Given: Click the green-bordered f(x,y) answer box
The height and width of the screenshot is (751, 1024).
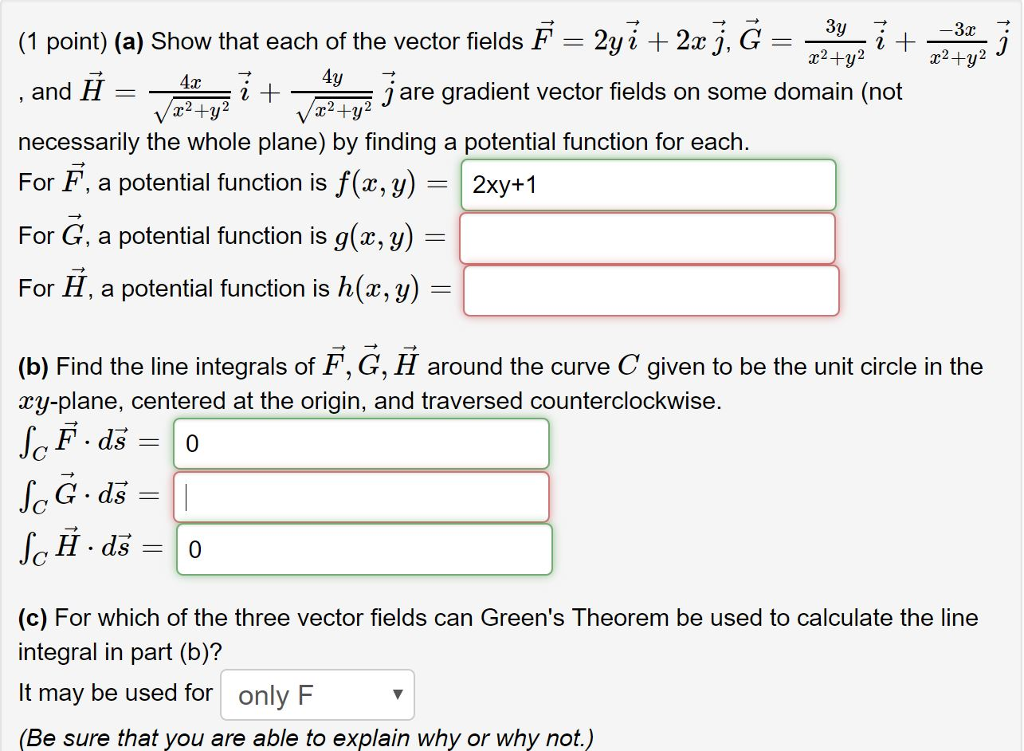Looking at the screenshot, I should click(648, 186).
